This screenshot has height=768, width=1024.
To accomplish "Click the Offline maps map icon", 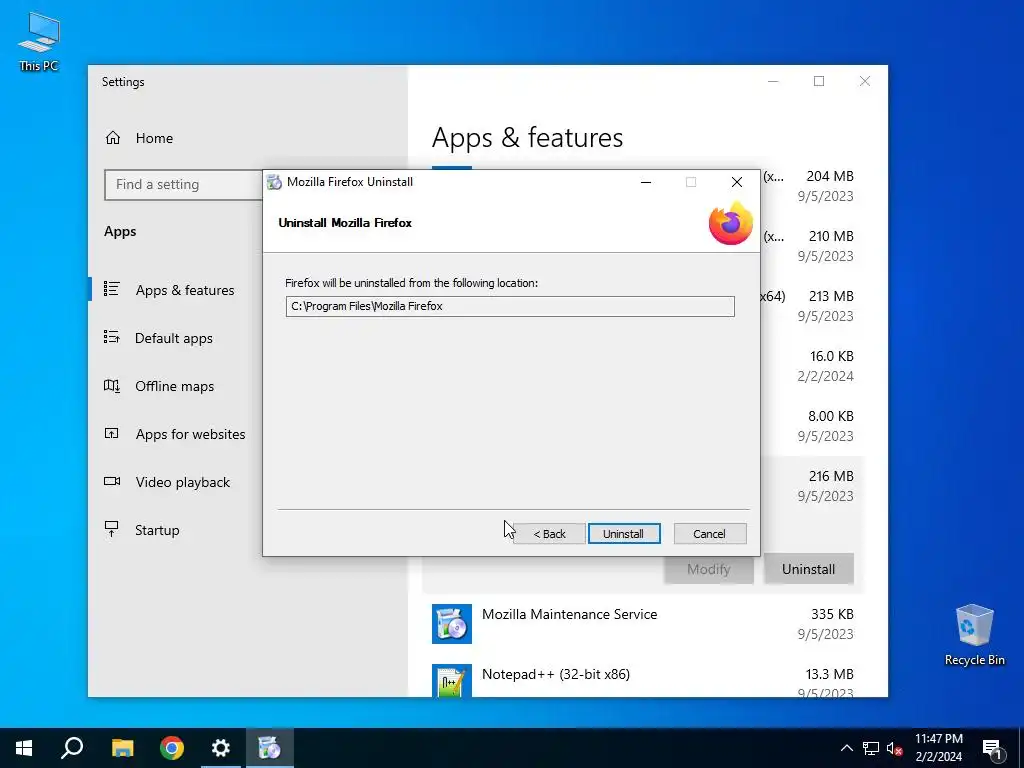I will [112, 386].
